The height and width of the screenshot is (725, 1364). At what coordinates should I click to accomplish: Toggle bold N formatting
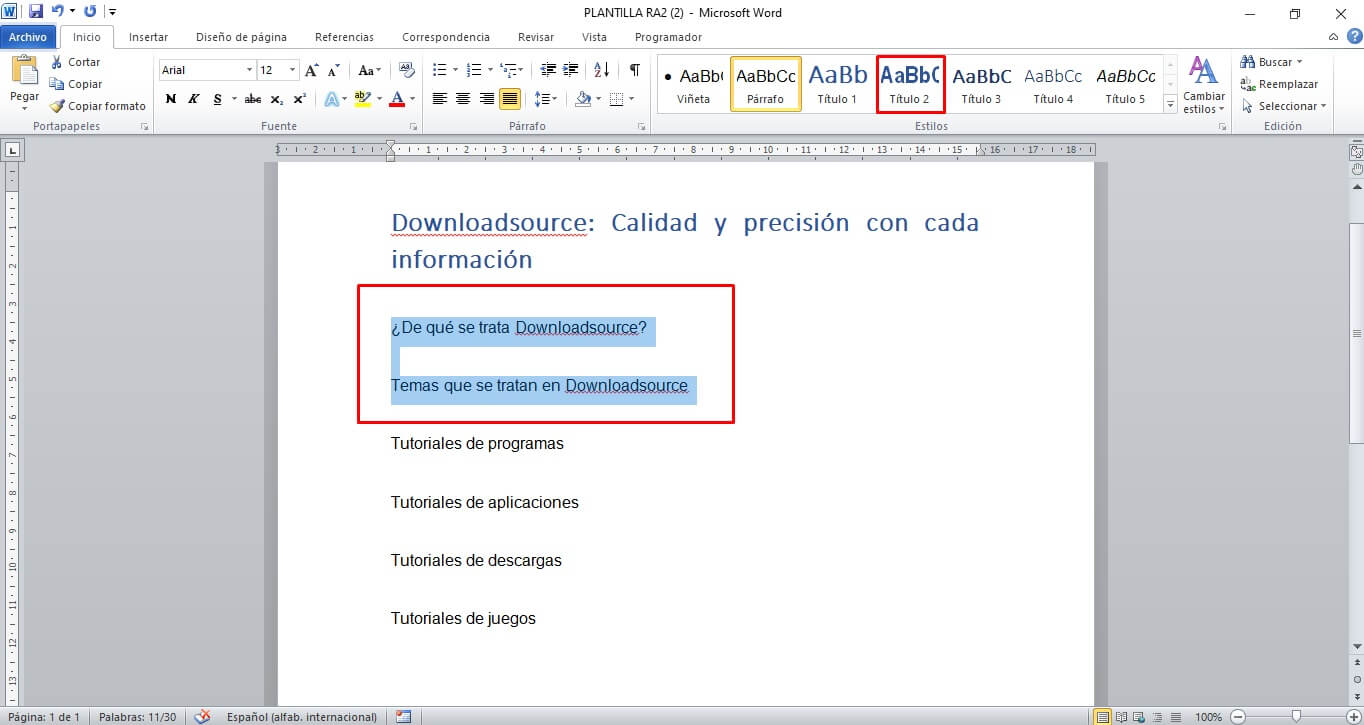pyautogui.click(x=171, y=99)
